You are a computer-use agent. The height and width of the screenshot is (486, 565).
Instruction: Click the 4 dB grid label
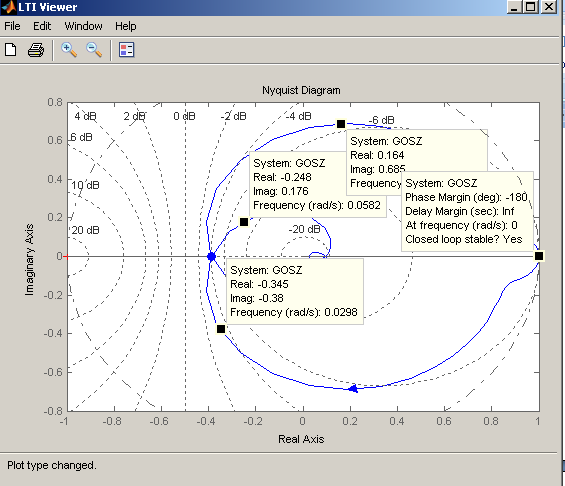point(85,116)
